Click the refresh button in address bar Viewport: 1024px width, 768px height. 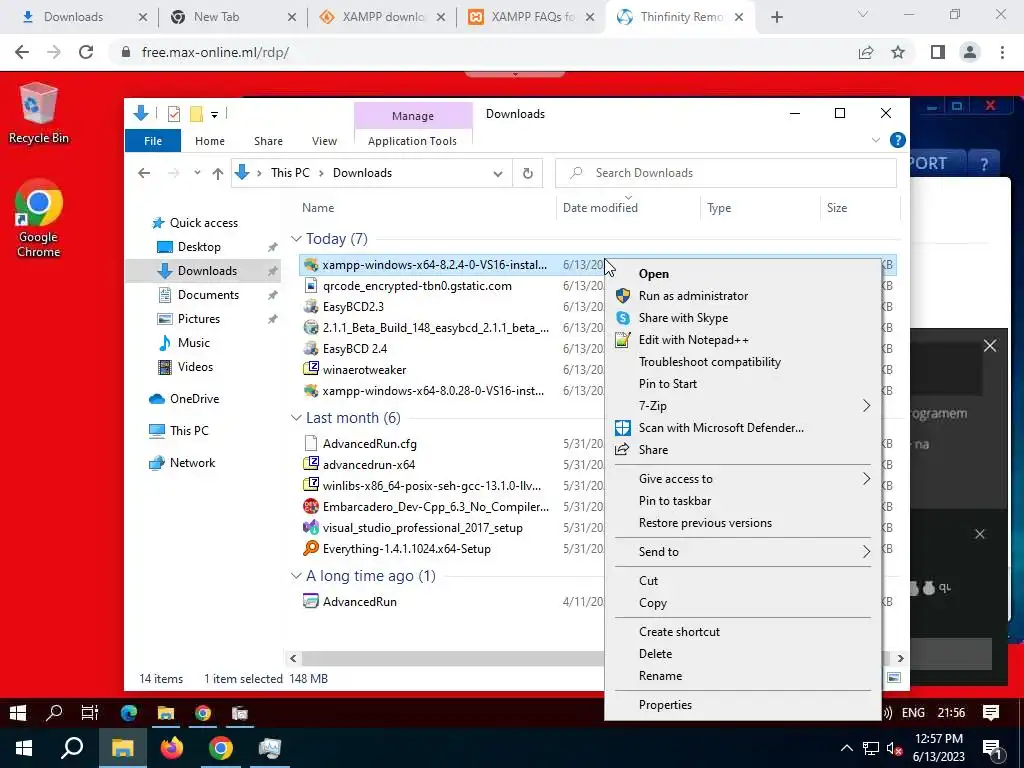point(528,173)
